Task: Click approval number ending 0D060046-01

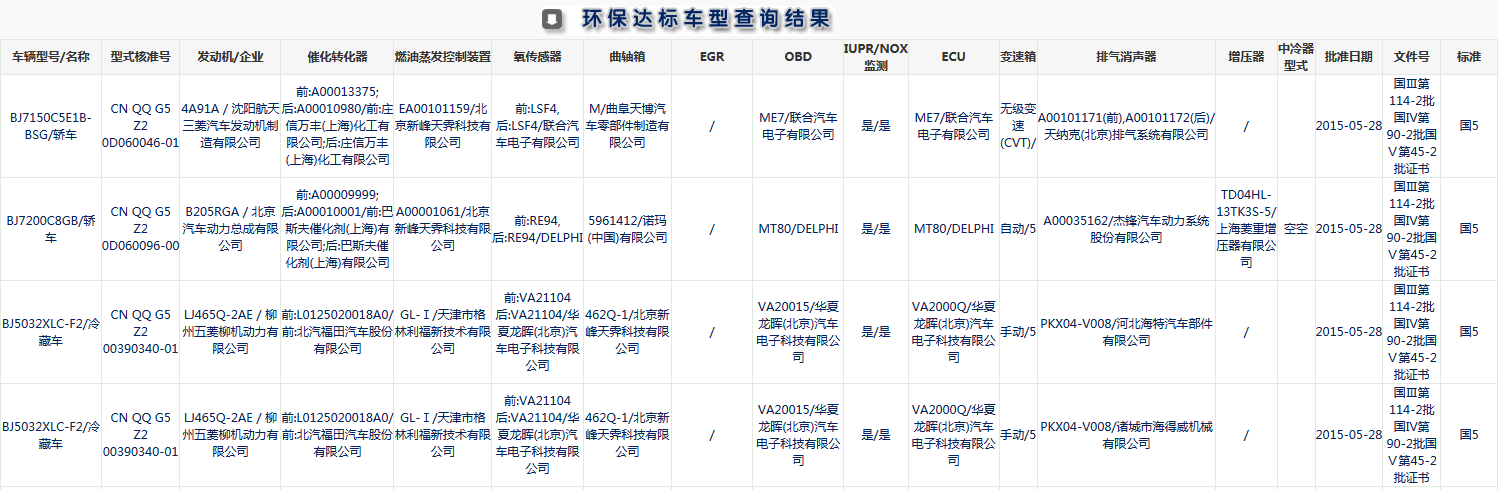Action: click(141, 126)
